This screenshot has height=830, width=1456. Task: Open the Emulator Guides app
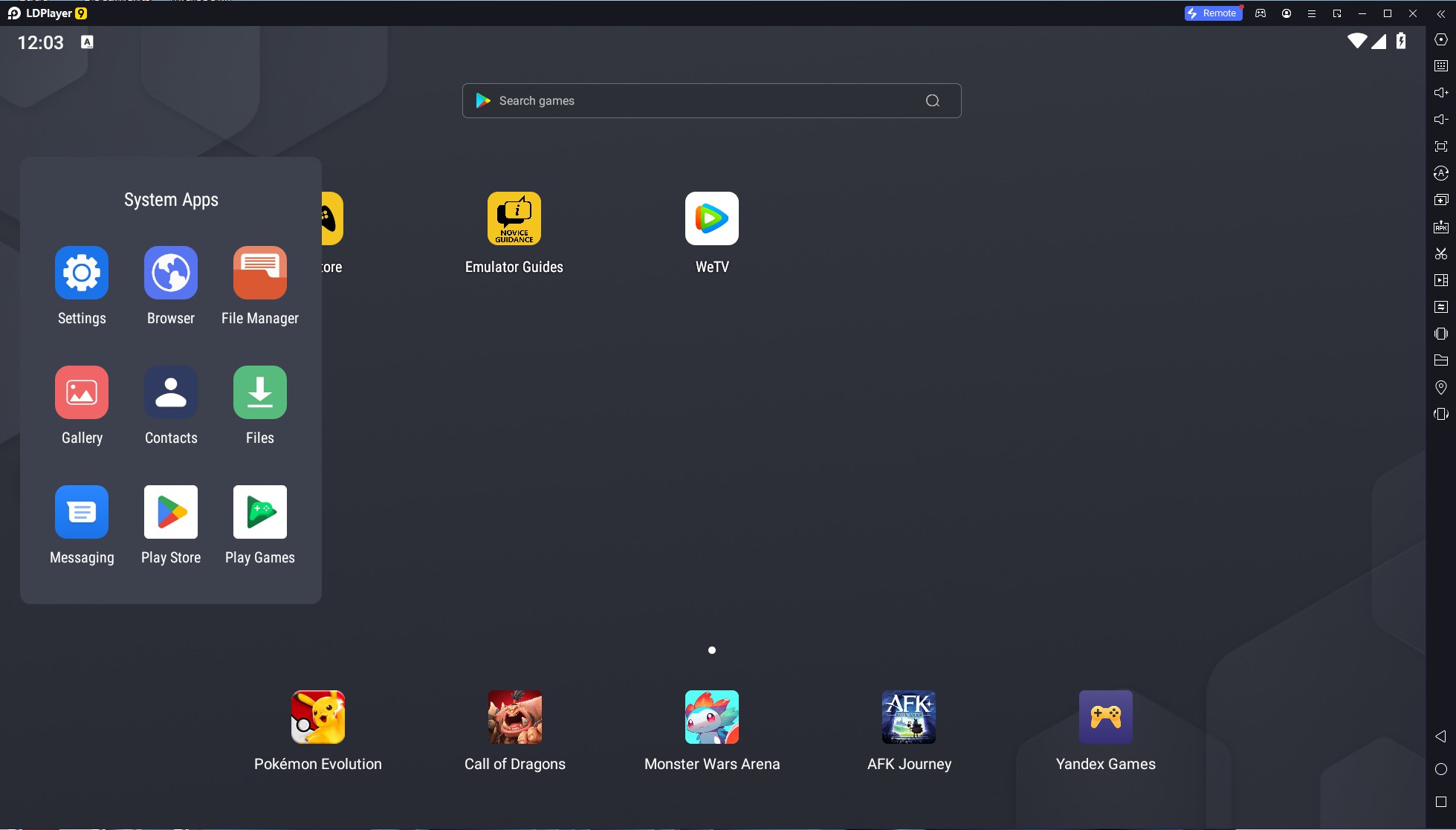point(514,218)
